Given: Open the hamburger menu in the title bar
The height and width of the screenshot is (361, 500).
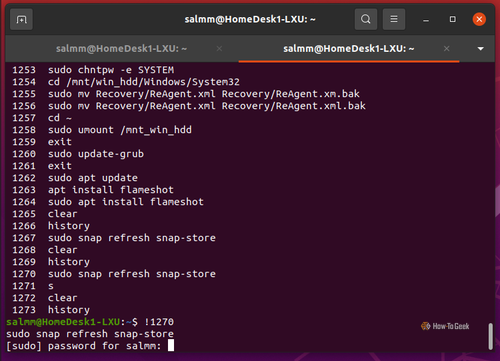Looking at the screenshot, I should click(394, 19).
